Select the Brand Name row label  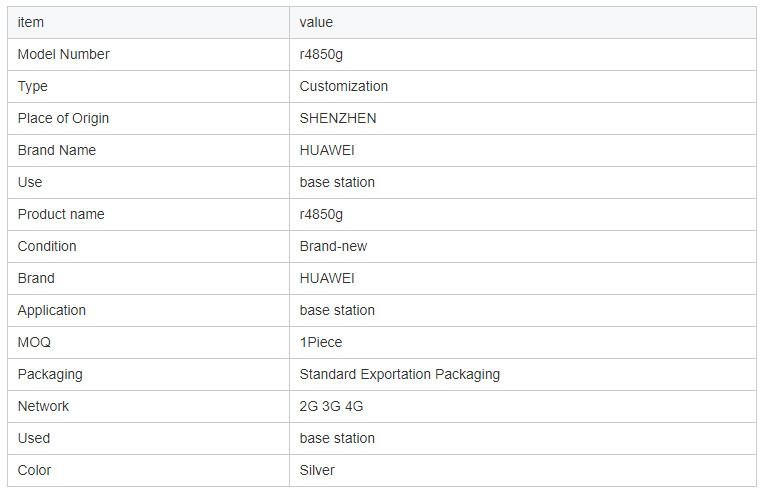click(57, 150)
